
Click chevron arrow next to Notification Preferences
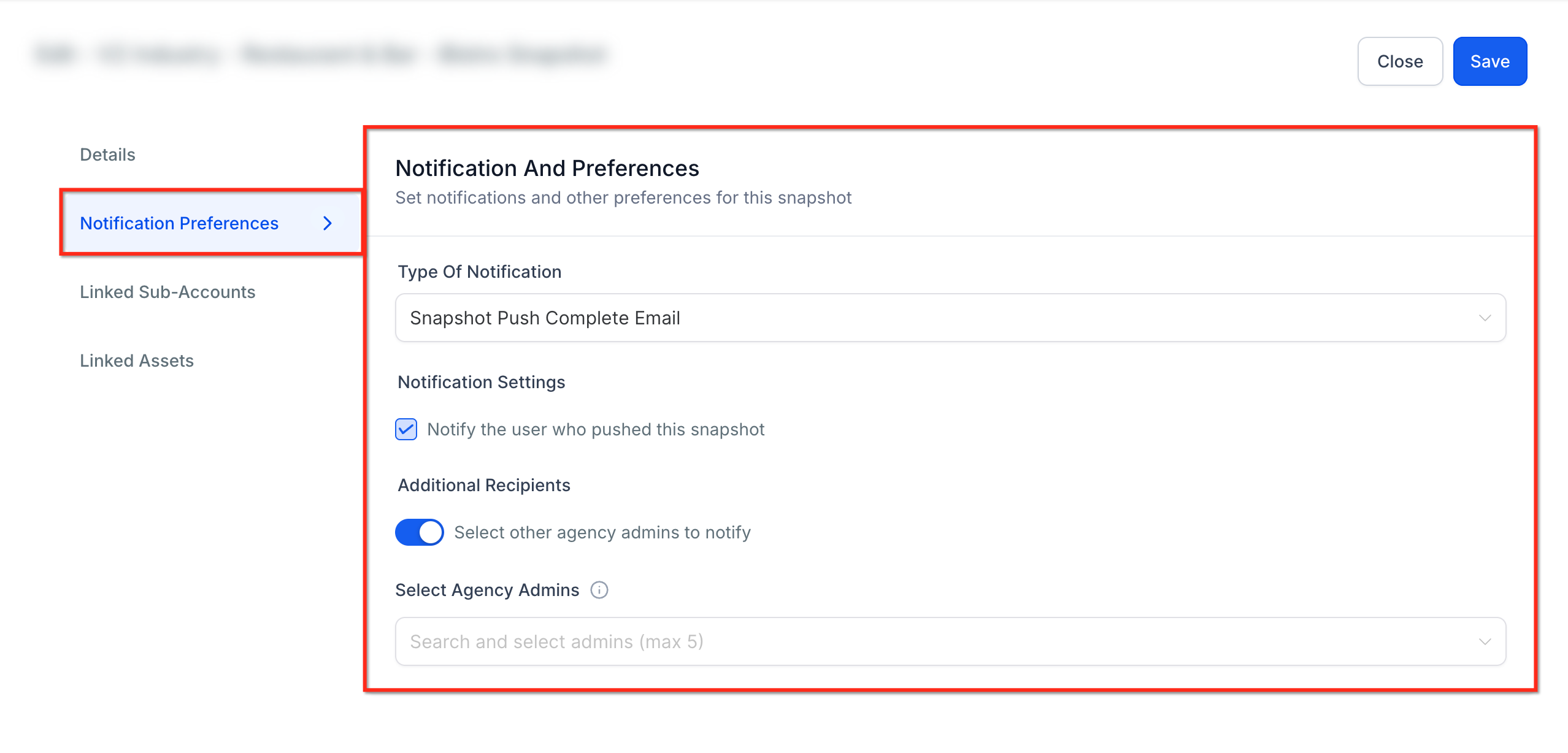pyautogui.click(x=328, y=223)
